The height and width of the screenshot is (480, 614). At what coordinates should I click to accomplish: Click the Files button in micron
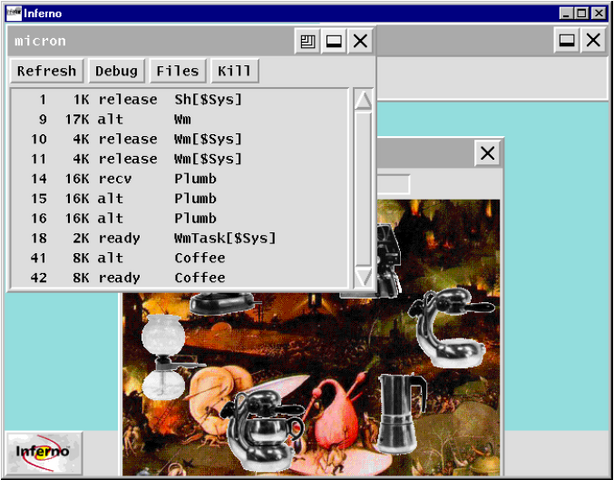(x=178, y=71)
